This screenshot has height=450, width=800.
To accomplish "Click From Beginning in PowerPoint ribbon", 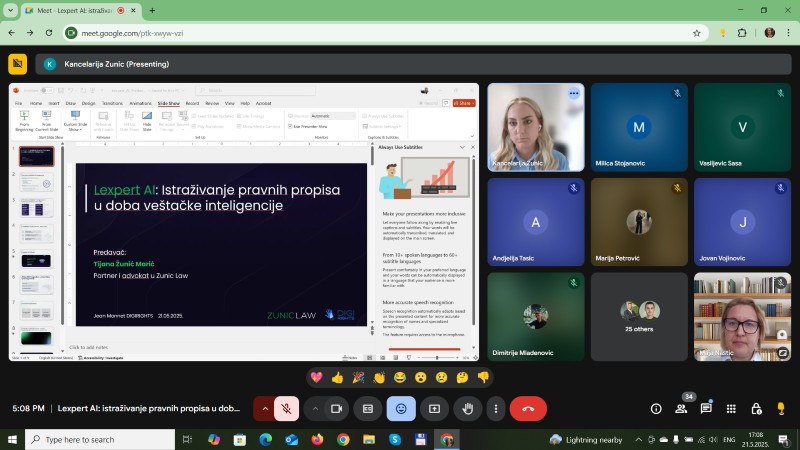I will (x=24, y=121).
